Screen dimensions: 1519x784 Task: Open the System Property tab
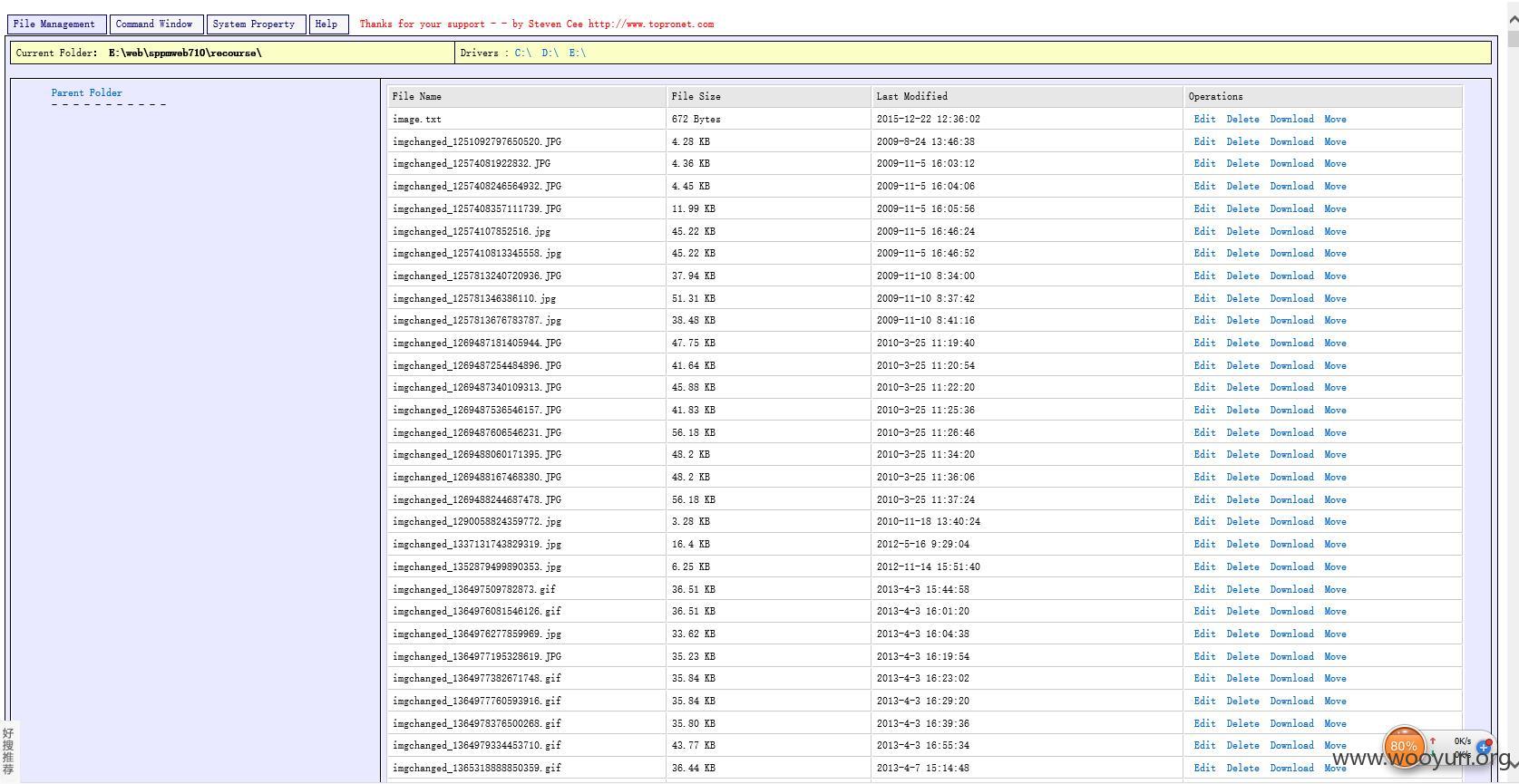pos(254,24)
